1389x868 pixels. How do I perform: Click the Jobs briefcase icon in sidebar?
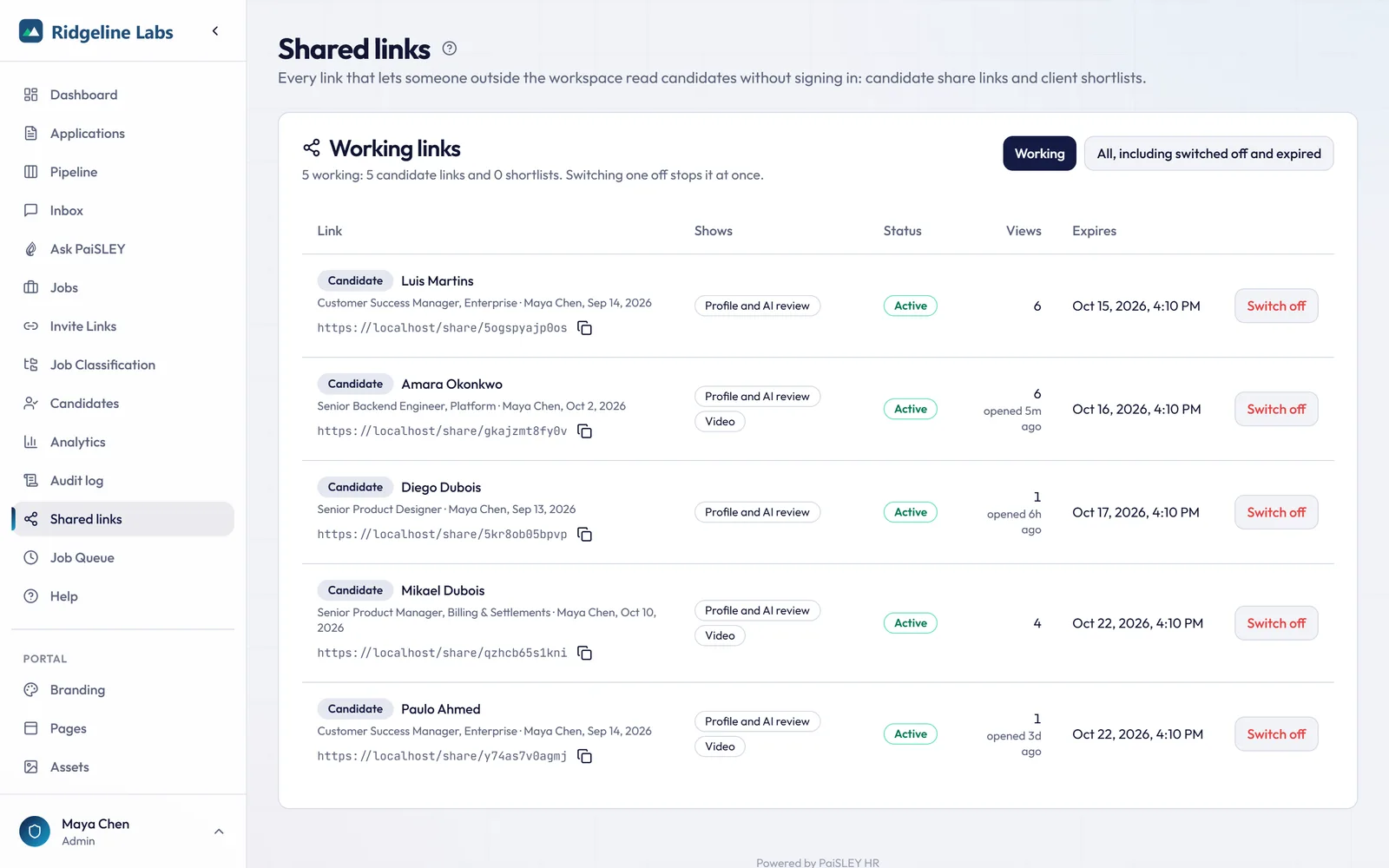tap(31, 287)
